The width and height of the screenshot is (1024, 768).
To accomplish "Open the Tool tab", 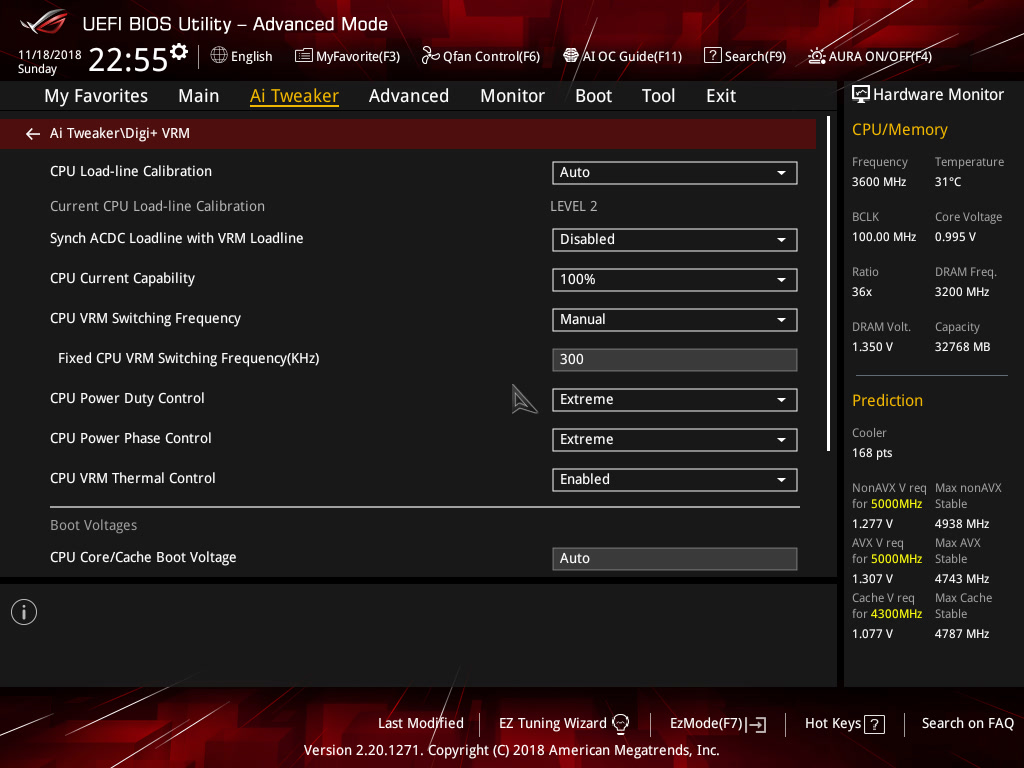I will click(658, 96).
